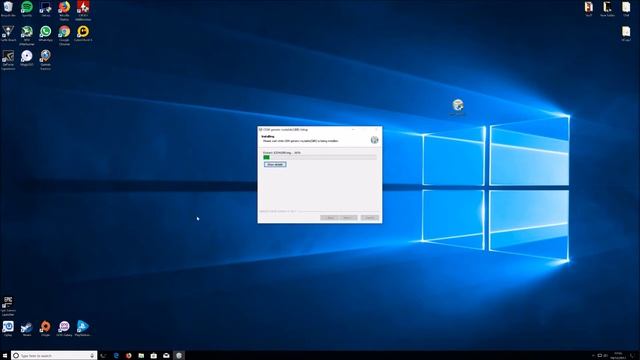Open File Explorer from the taskbar
Image resolution: width=640 pixels, height=360 pixels.
coord(141,356)
